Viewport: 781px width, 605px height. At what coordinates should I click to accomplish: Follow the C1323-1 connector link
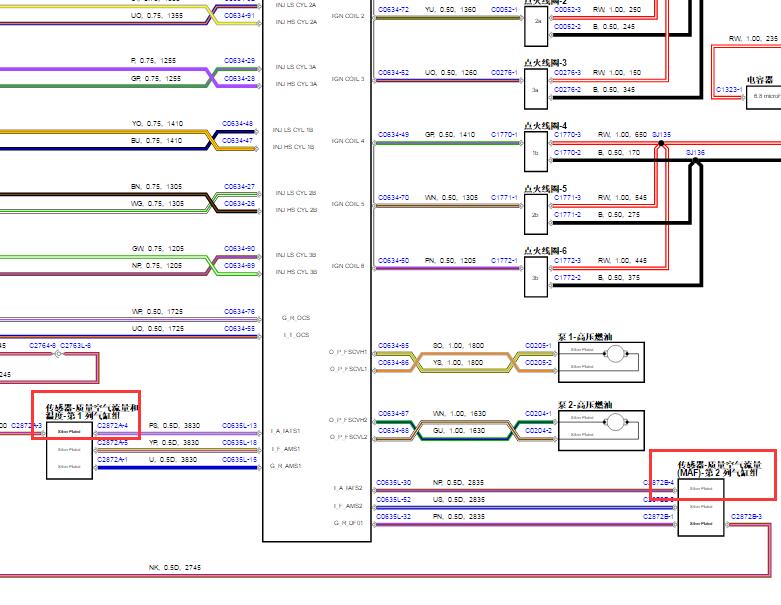pyautogui.click(x=729, y=90)
